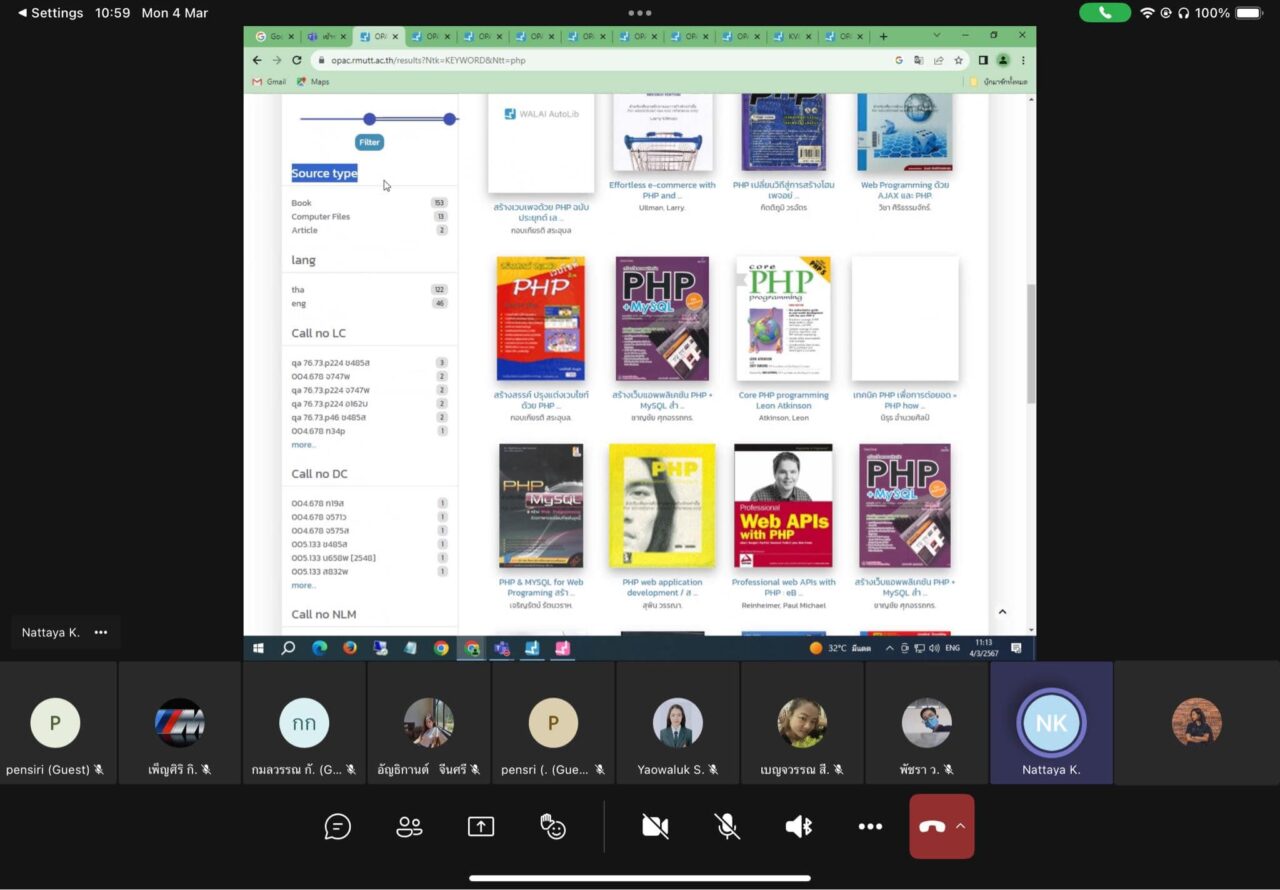
Task: Click the browser back arrow in shared Chrome
Action: pyautogui.click(x=258, y=60)
